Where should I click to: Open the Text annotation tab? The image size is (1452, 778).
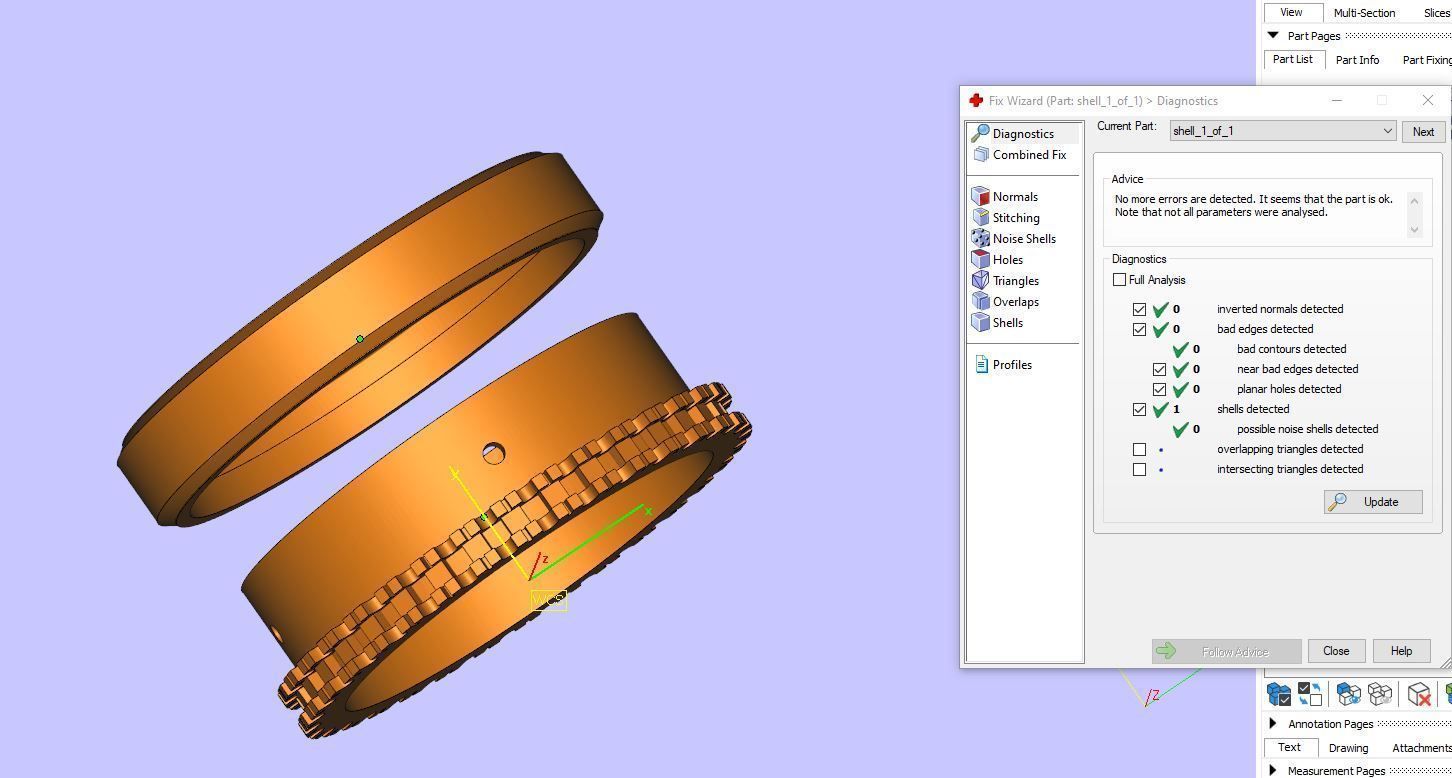coord(1289,747)
